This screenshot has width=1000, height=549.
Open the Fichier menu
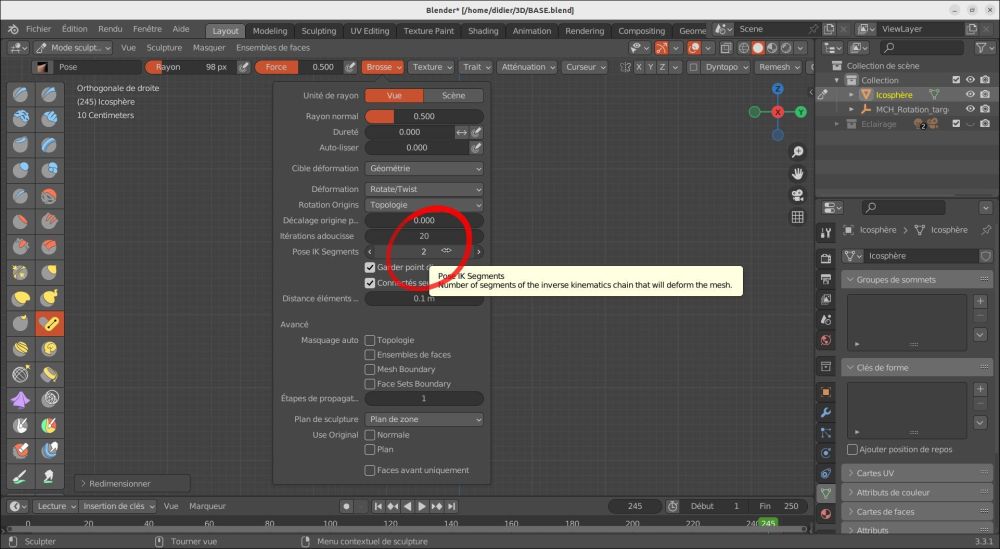pos(38,29)
